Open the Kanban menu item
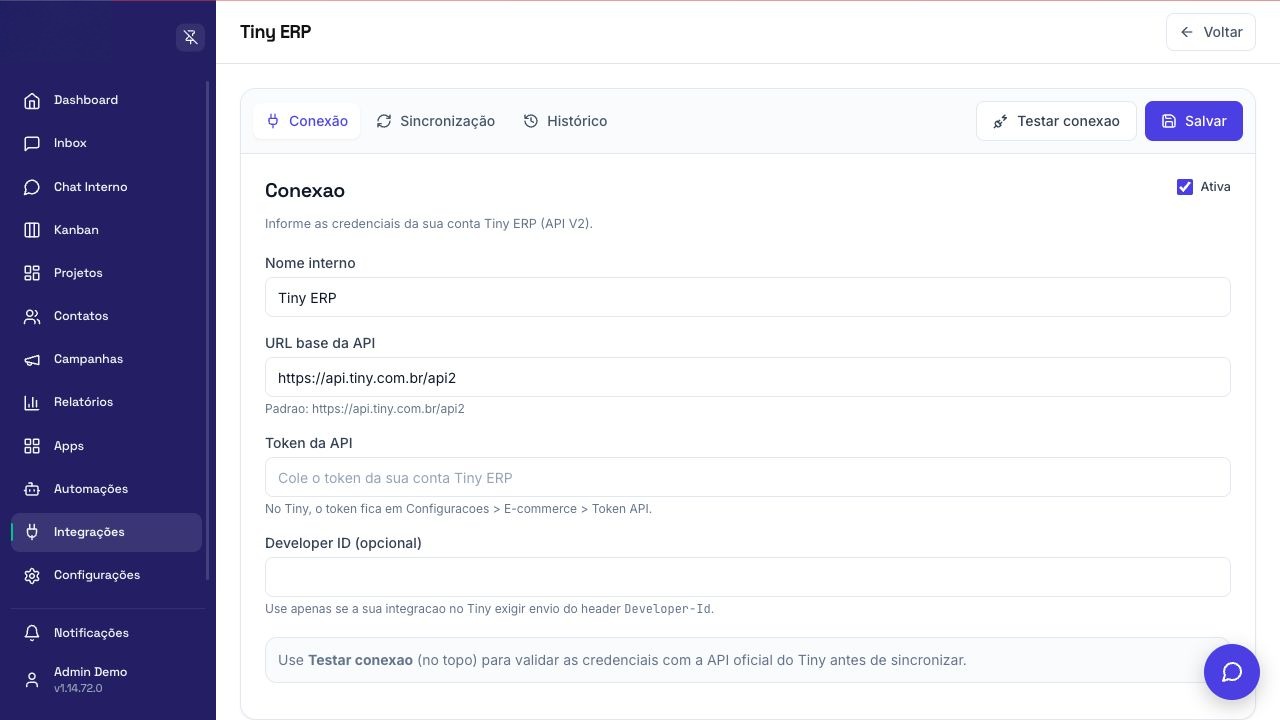1280x720 pixels. point(106,230)
